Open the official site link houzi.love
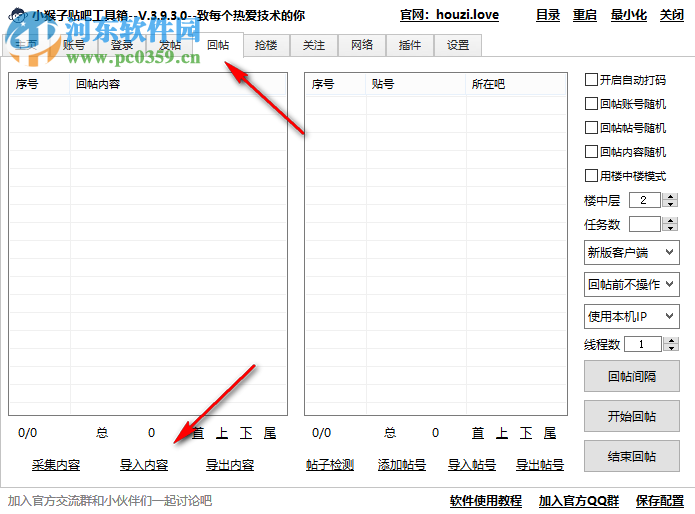 click(449, 15)
